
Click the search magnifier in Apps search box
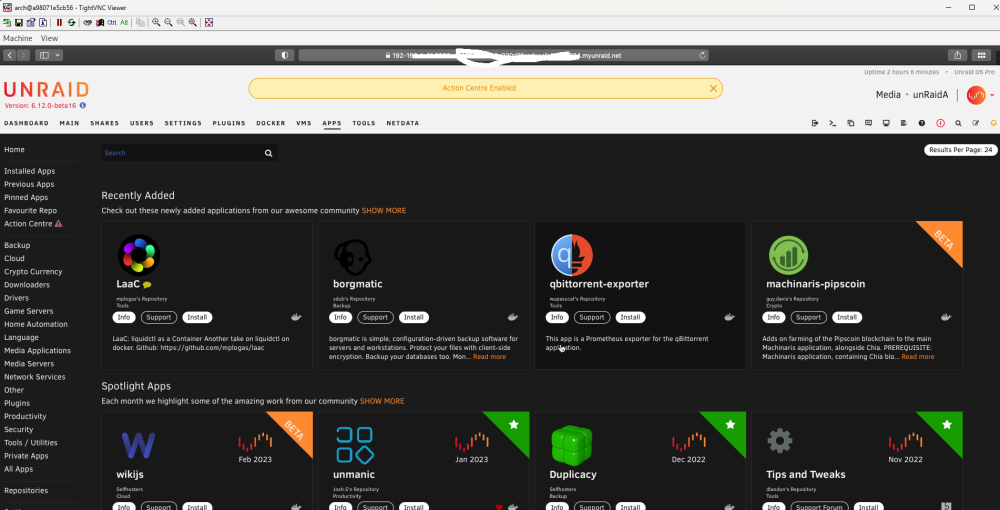[268, 153]
